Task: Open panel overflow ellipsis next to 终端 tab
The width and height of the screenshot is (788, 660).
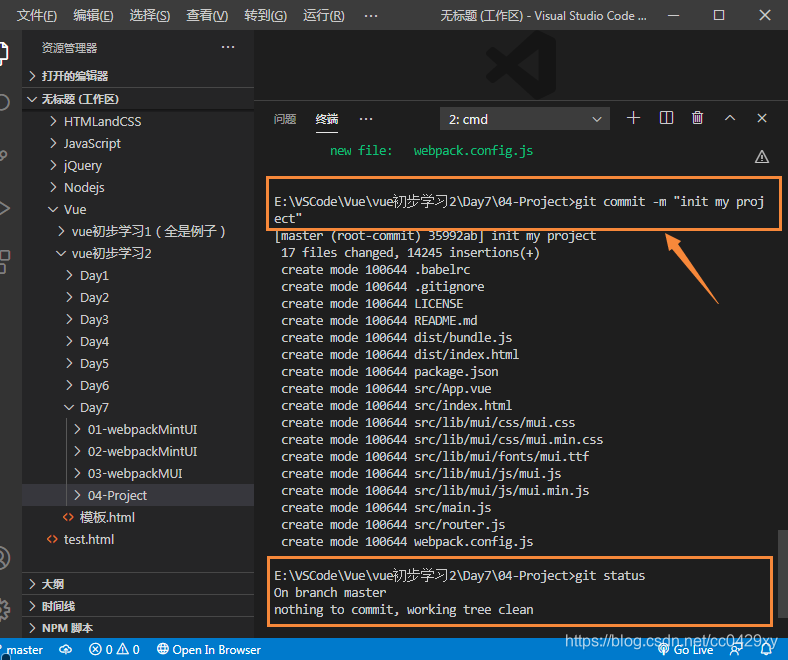Action: 366,119
